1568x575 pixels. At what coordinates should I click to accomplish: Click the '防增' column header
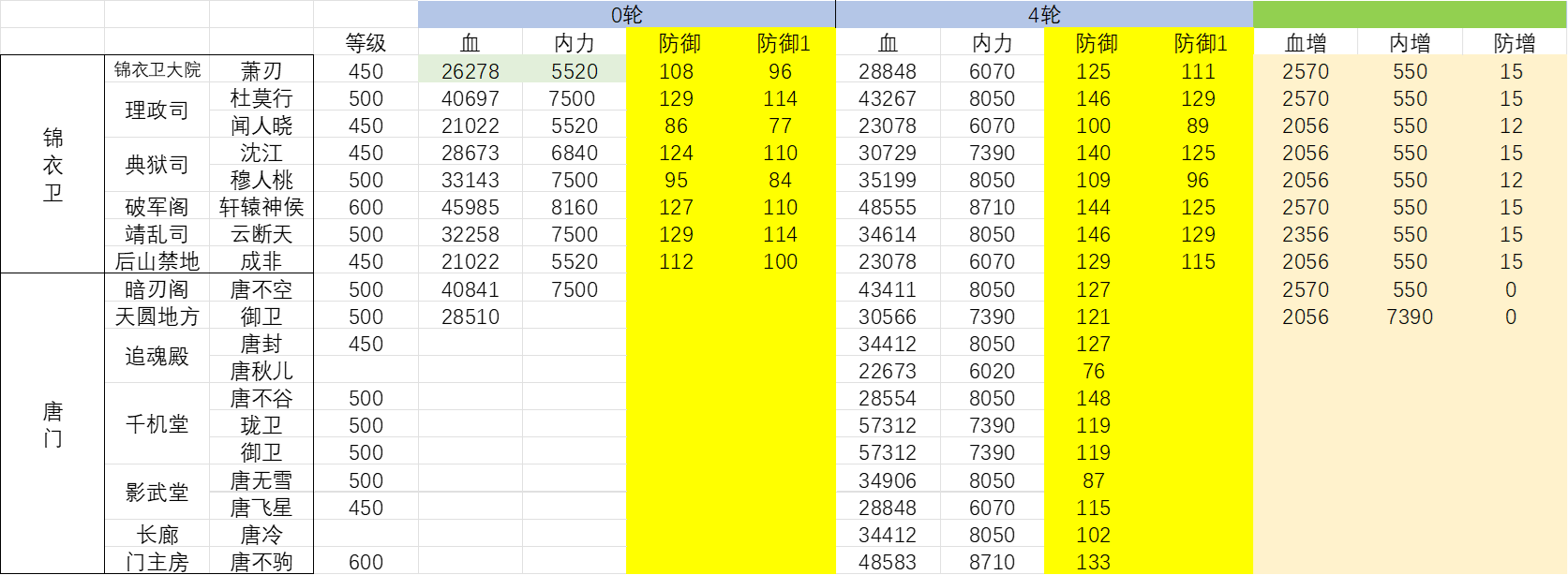click(1515, 43)
